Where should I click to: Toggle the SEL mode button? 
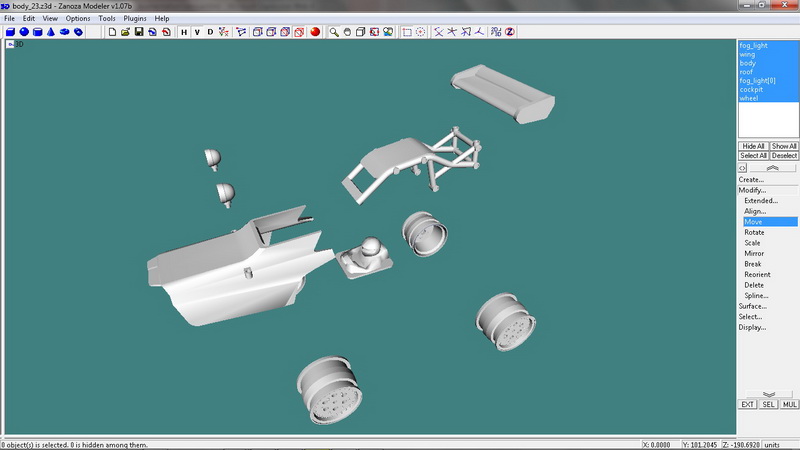click(x=768, y=404)
